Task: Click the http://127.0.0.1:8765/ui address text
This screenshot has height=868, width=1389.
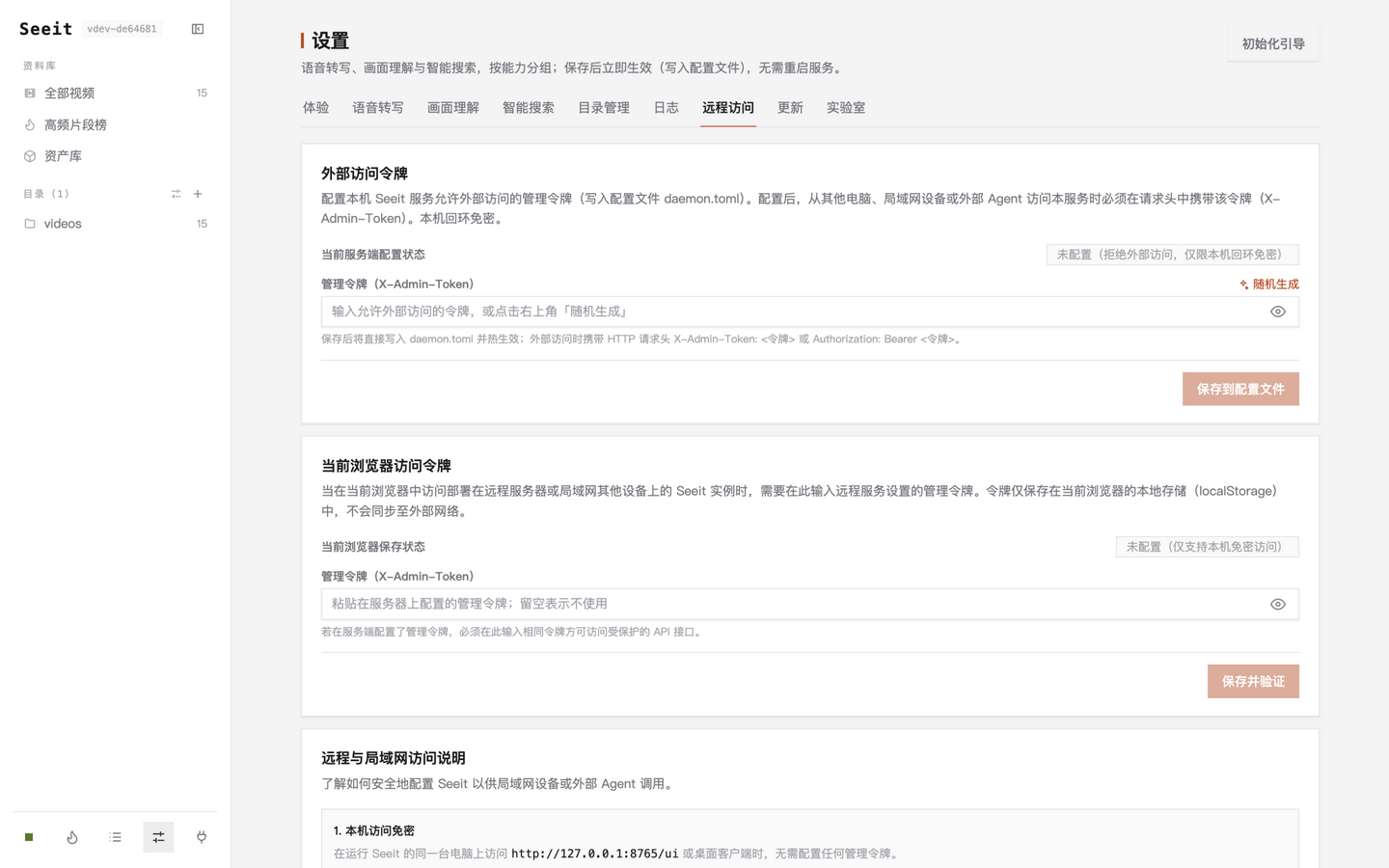Action: click(x=594, y=854)
